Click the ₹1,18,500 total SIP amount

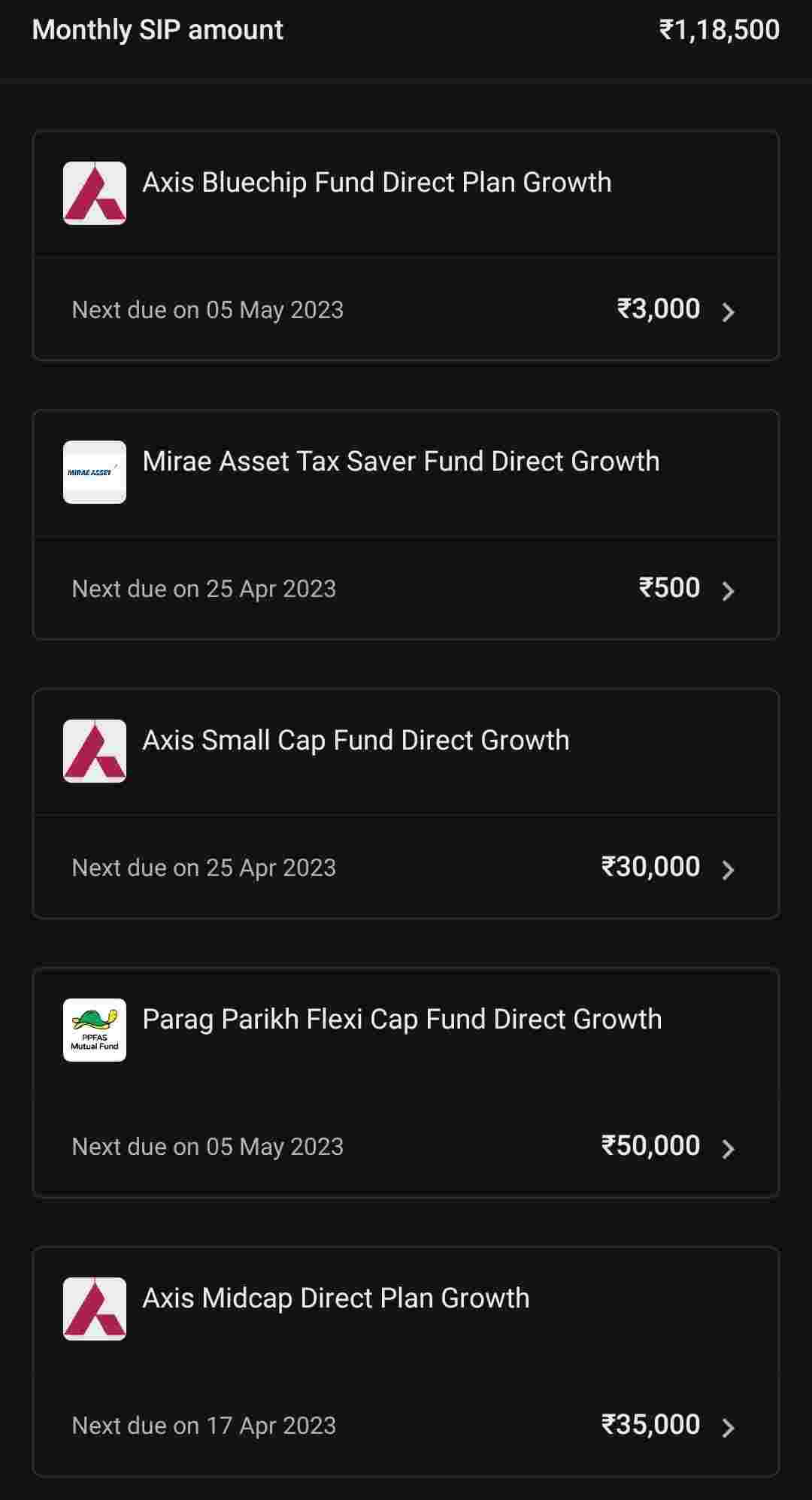pyautogui.click(x=720, y=30)
